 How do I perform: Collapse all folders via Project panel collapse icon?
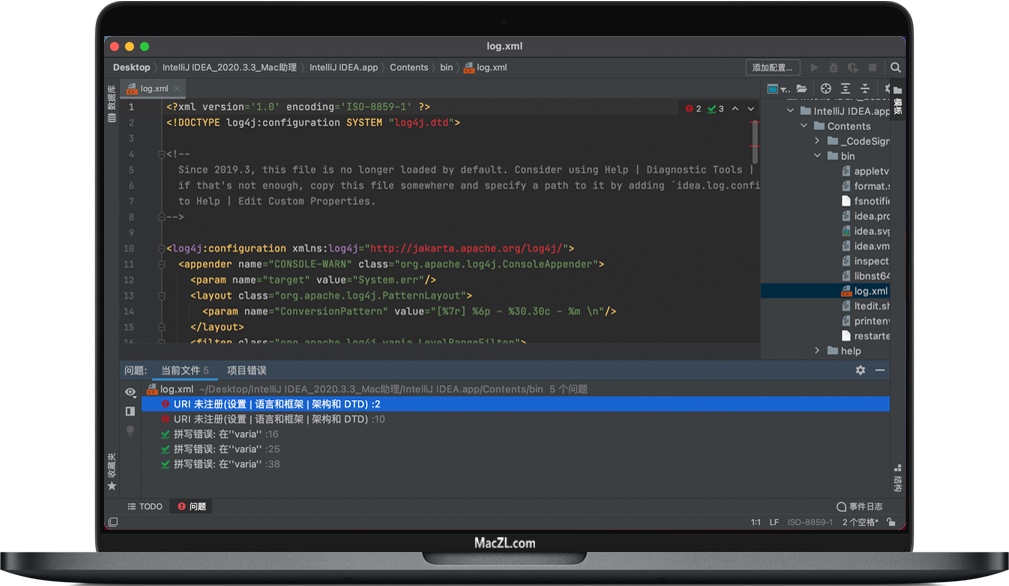coord(866,88)
